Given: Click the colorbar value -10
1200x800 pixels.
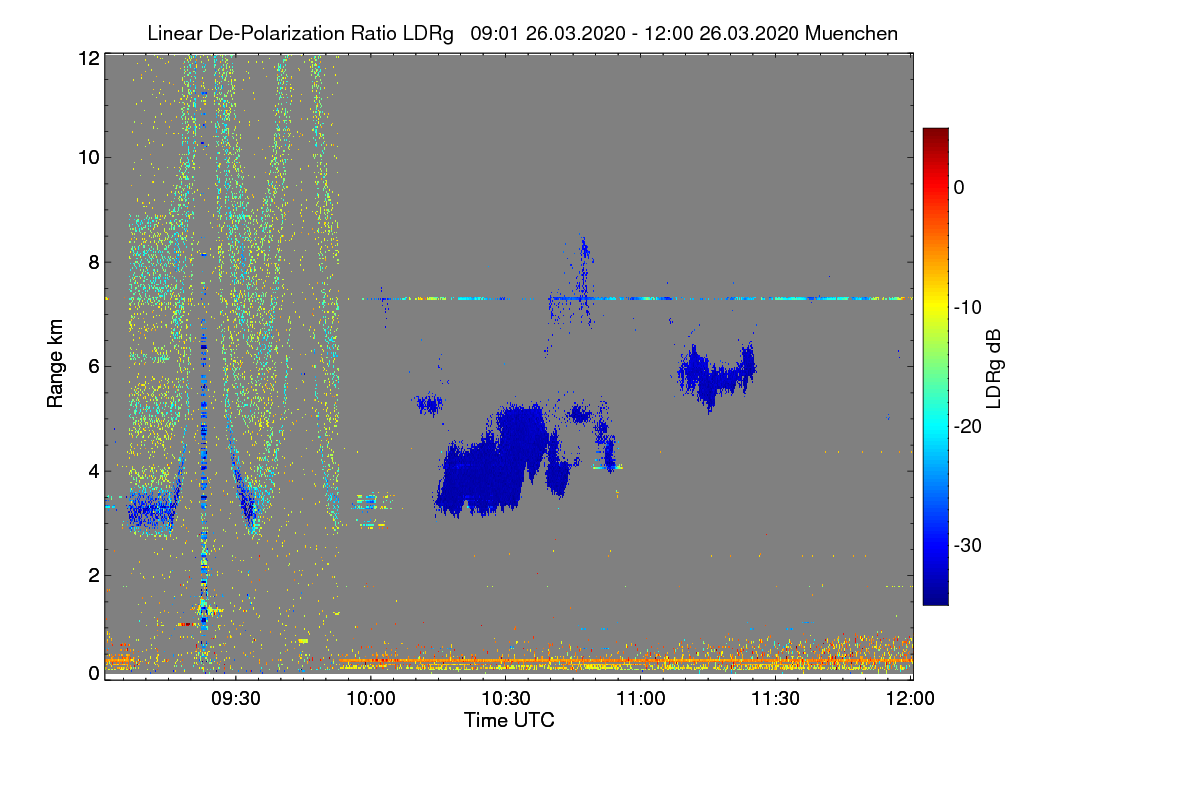Looking at the screenshot, I should pyautogui.click(x=969, y=306).
